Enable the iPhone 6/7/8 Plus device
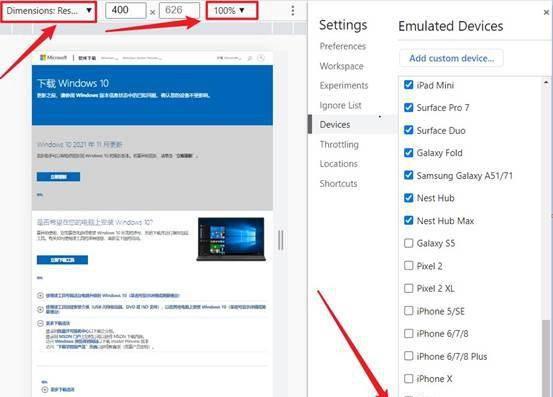 408,356
